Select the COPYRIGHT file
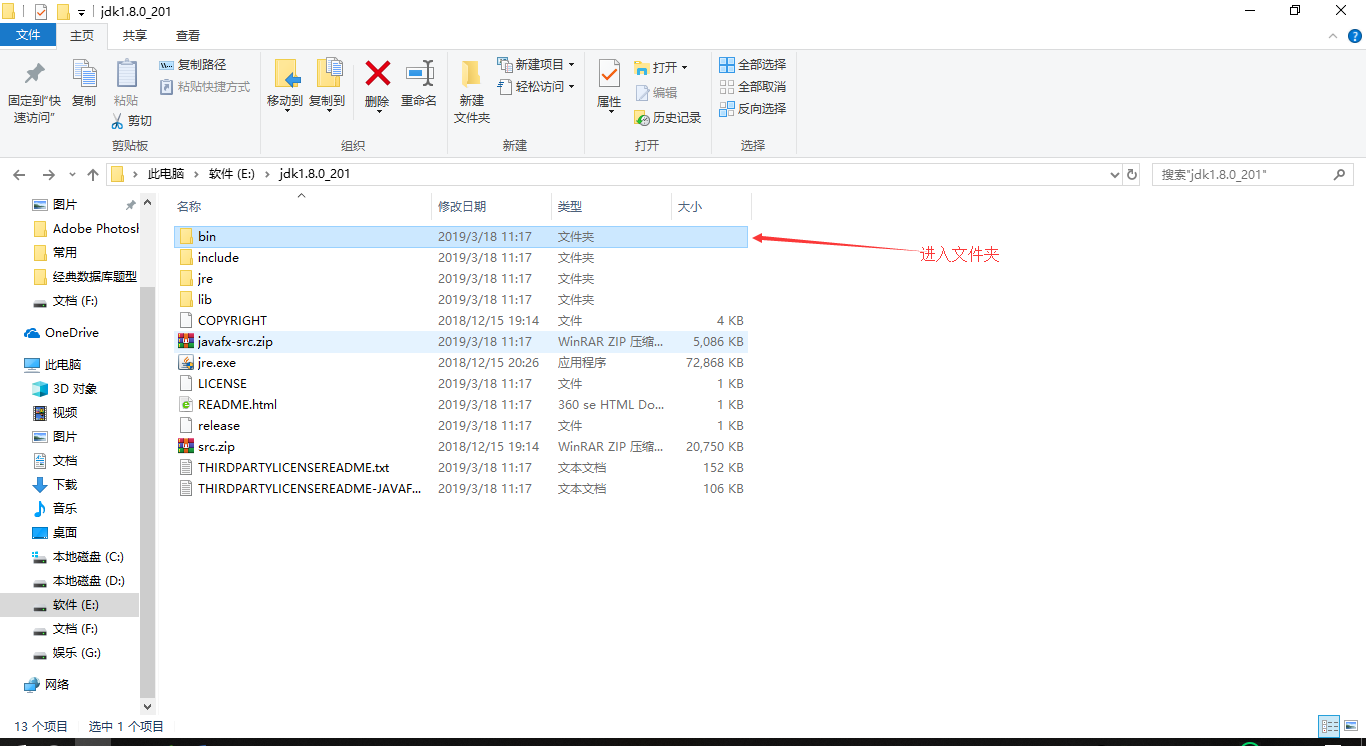This screenshot has width=1366, height=746. 460,321
